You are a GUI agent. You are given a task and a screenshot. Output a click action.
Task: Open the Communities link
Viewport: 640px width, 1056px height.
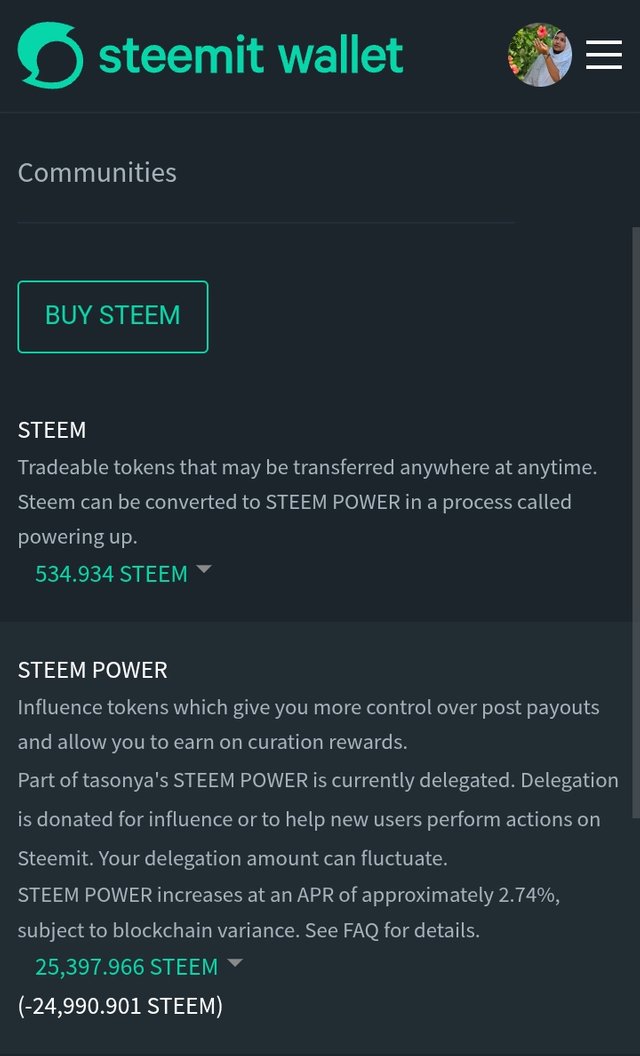(x=97, y=172)
